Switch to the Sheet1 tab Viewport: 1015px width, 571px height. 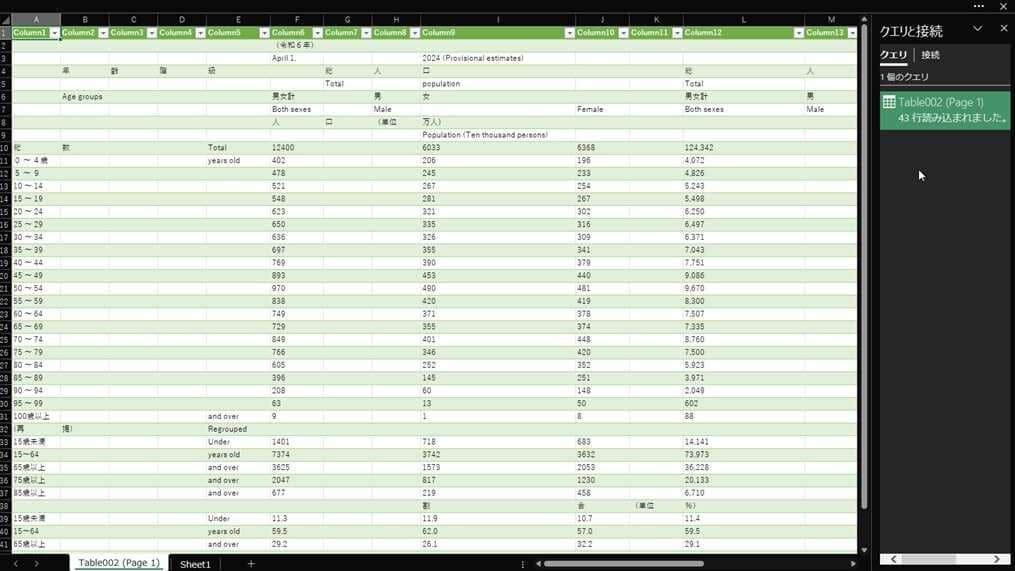(x=195, y=564)
